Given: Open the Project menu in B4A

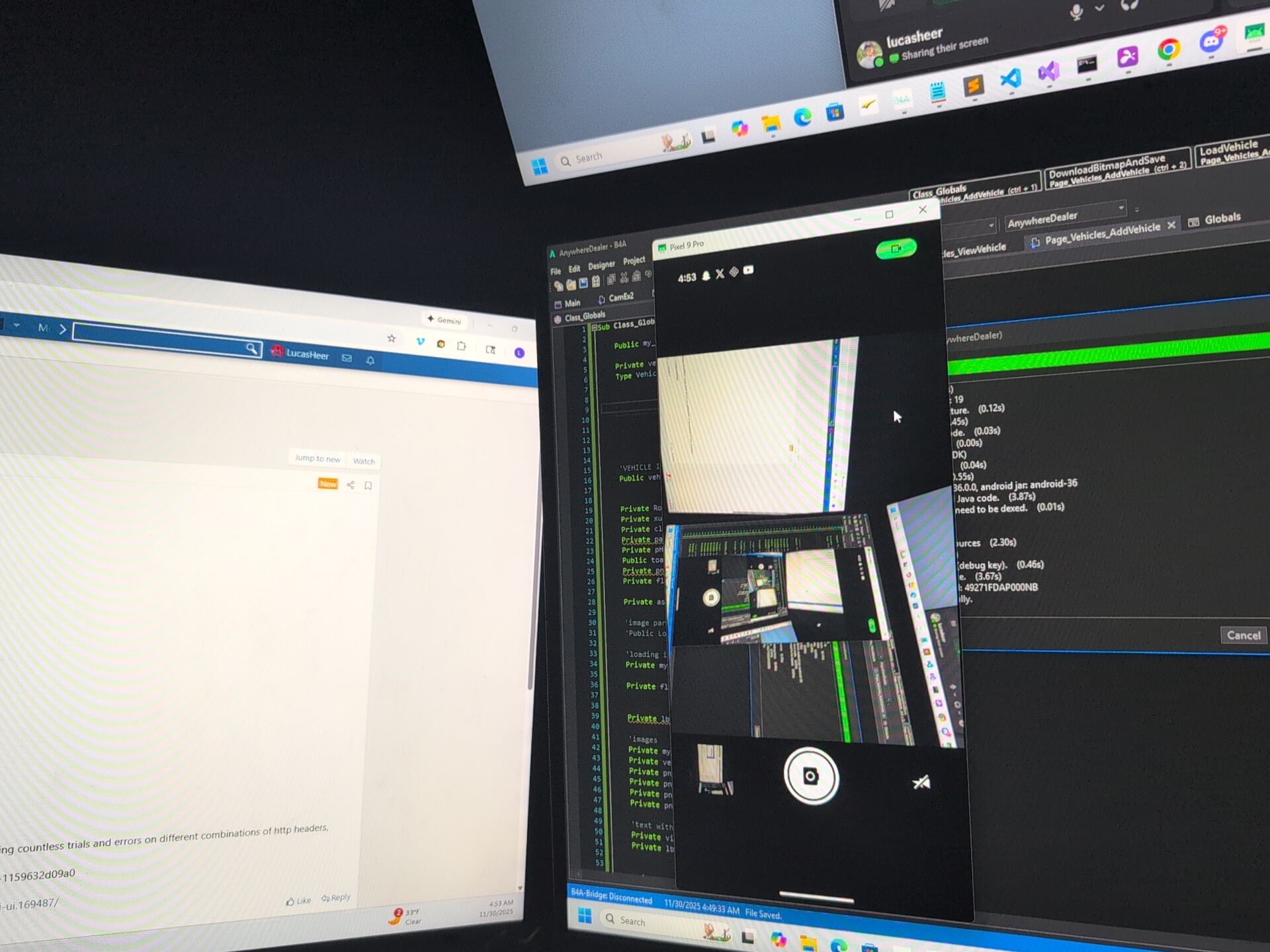Looking at the screenshot, I should click(x=634, y=260).
